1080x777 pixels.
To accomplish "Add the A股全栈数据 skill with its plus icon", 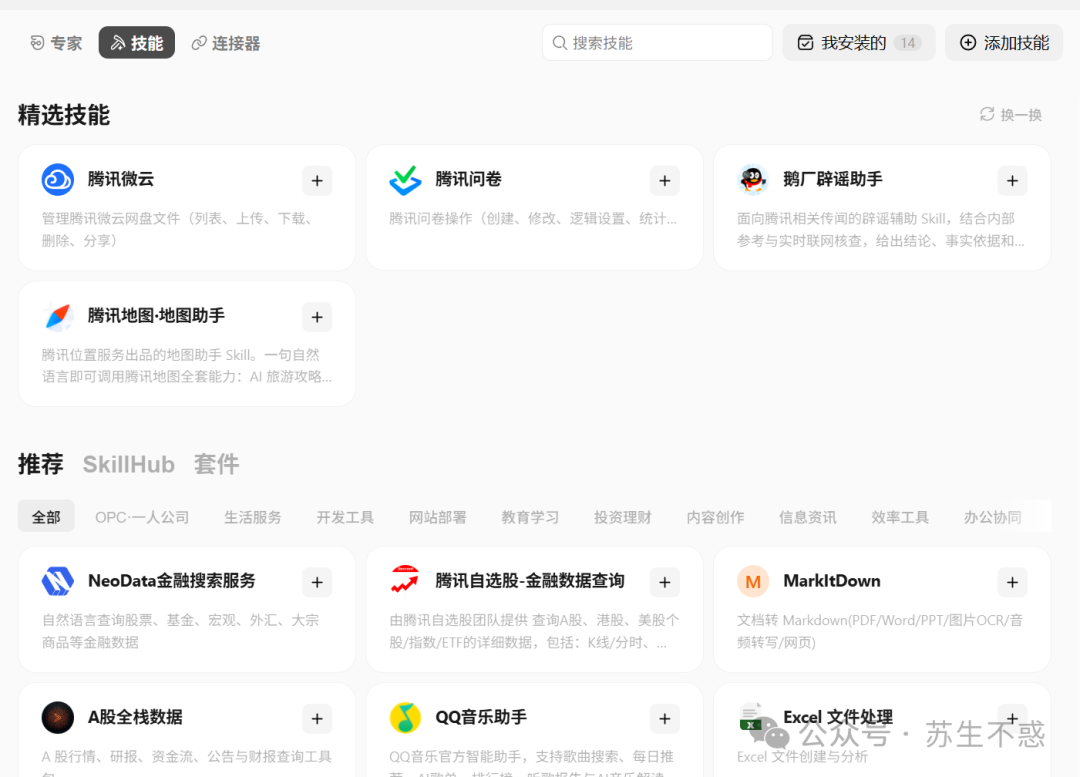I will pos(317,718).
